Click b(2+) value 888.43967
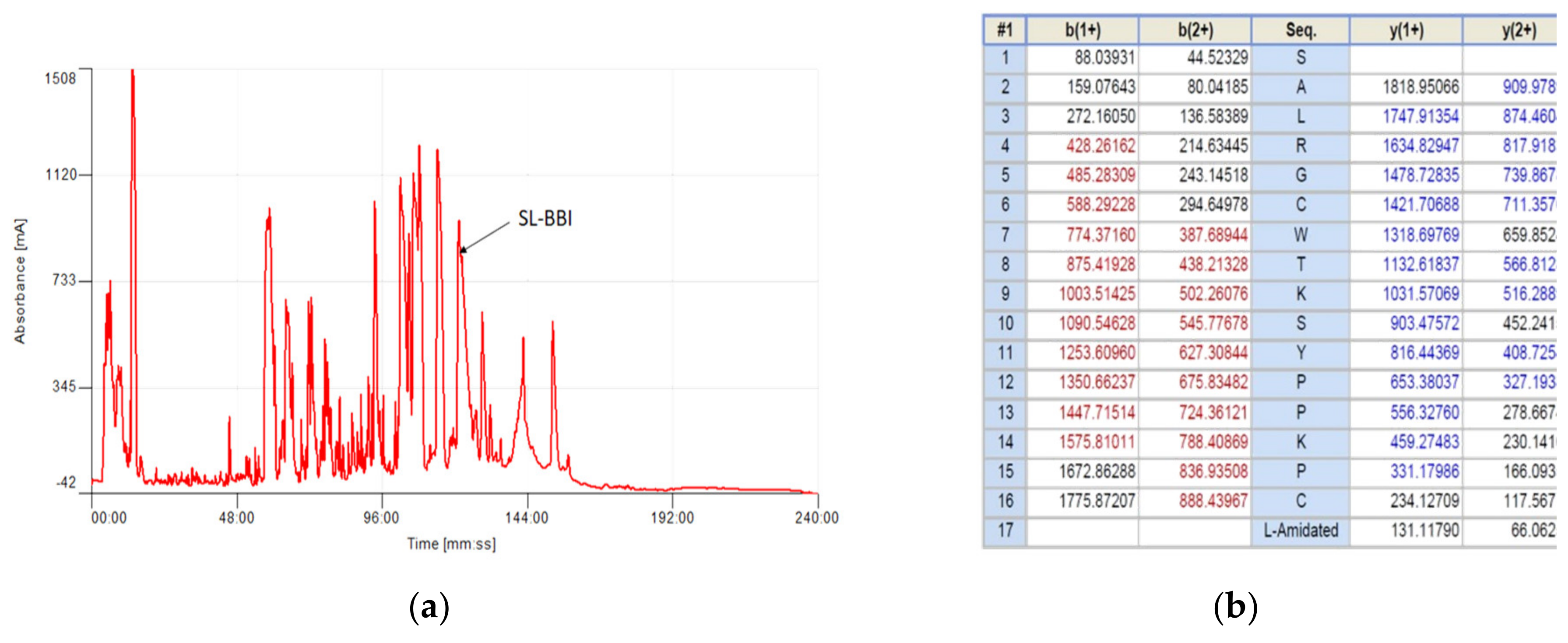Viewport: 1568px width, 643px height. tap(1213, 501)
